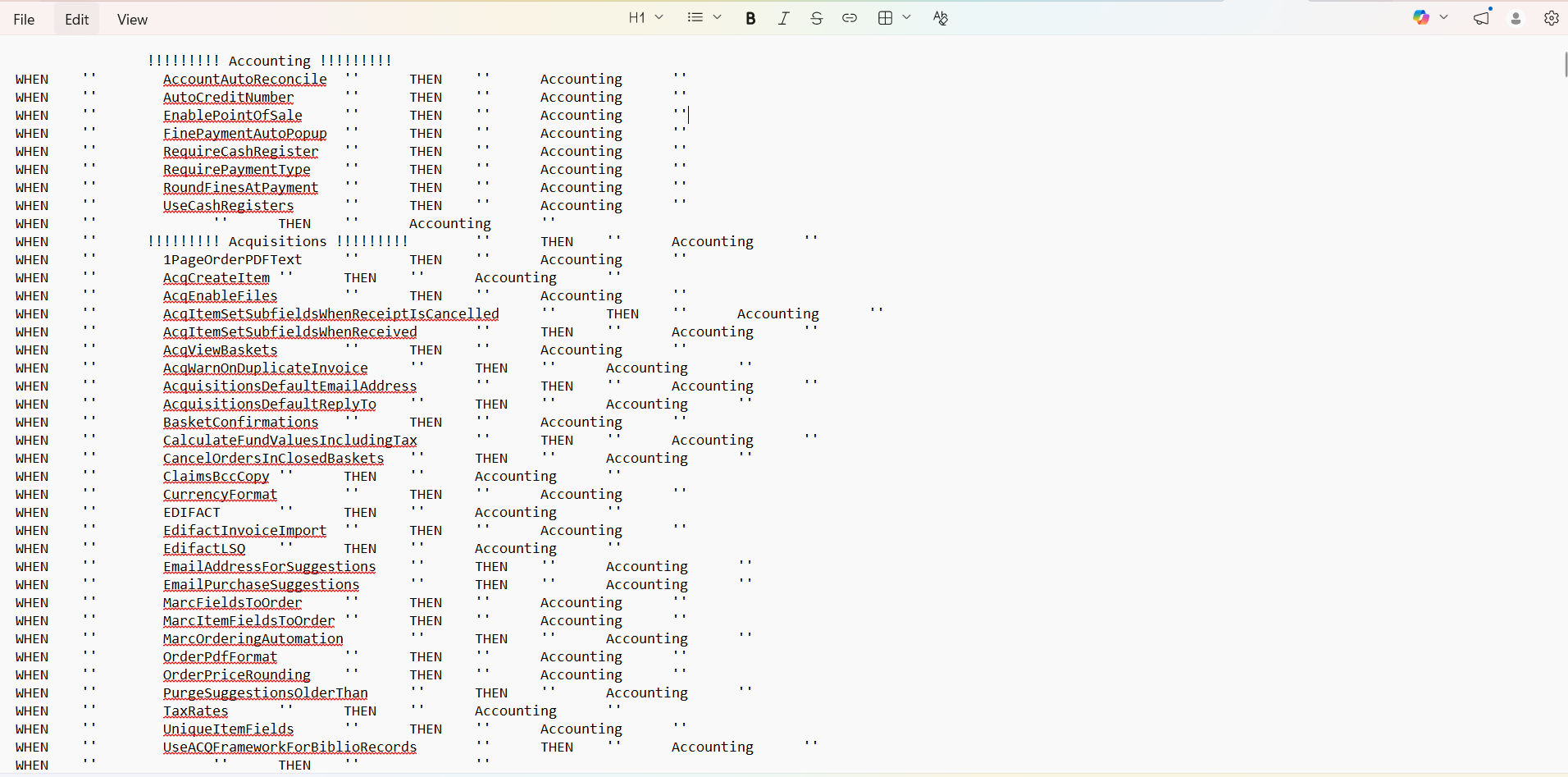Open the View menu
The height and width of the screenshot is (777, 1568).
(x=132, y=19)
